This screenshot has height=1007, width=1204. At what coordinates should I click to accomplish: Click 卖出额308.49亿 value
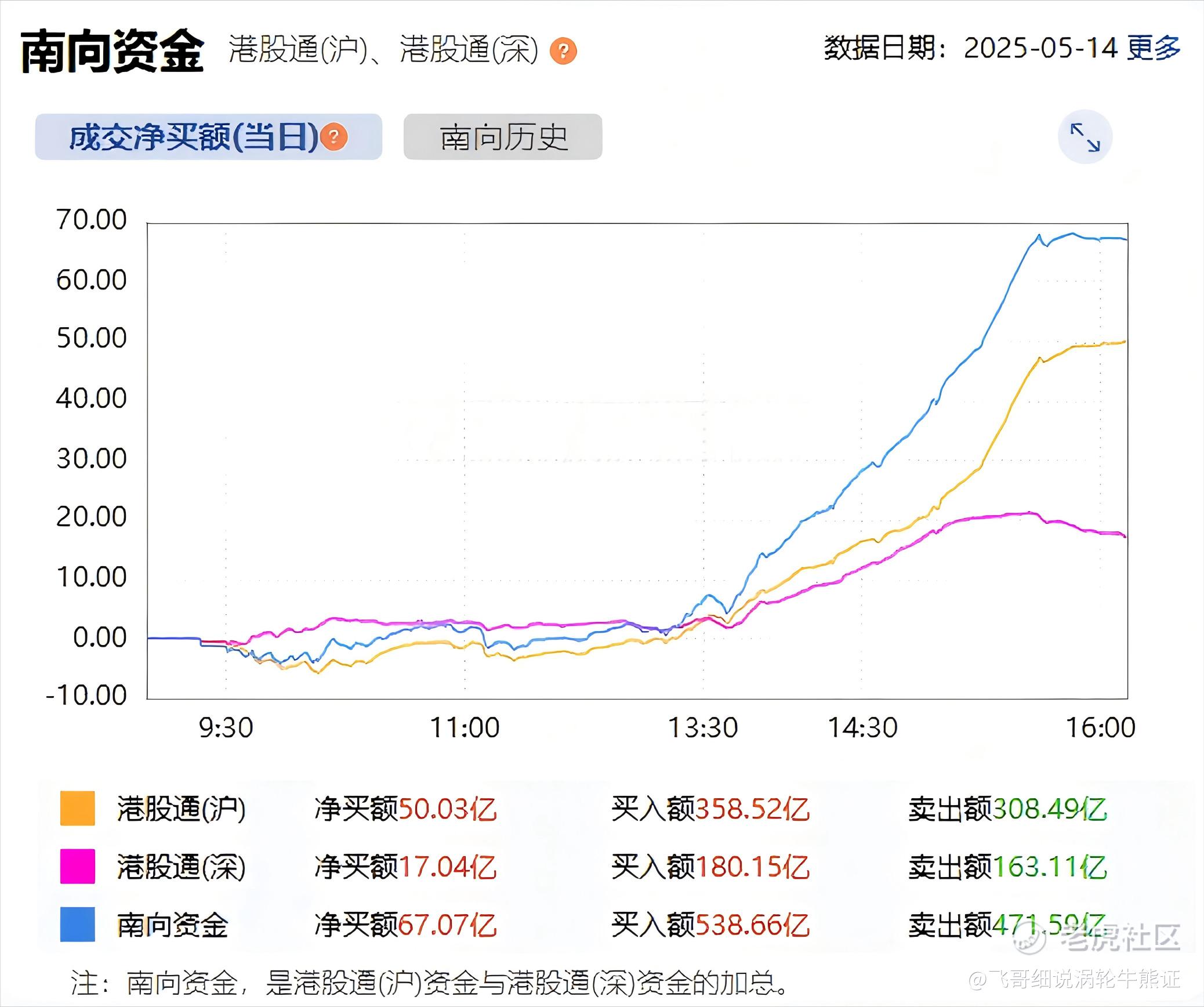click(1008, 809)
